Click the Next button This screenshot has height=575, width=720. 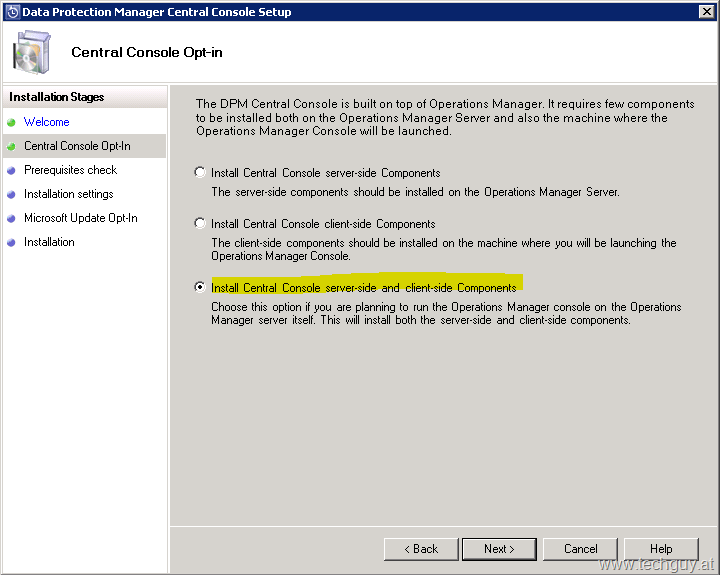coord(499,549)
